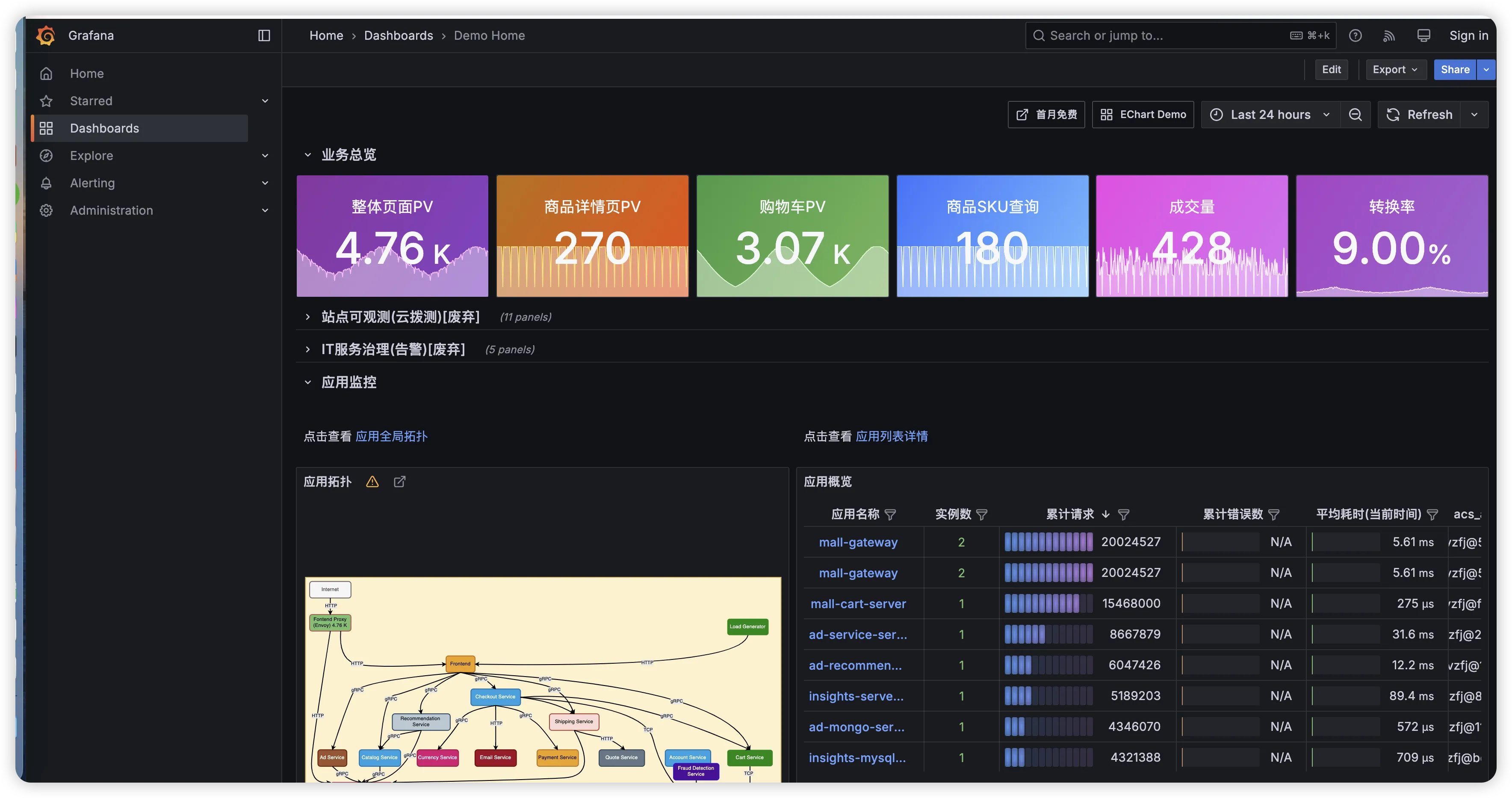Select Dashboards in the side menu
Screen dimensions: 1512x798
(x=104, y=128)
